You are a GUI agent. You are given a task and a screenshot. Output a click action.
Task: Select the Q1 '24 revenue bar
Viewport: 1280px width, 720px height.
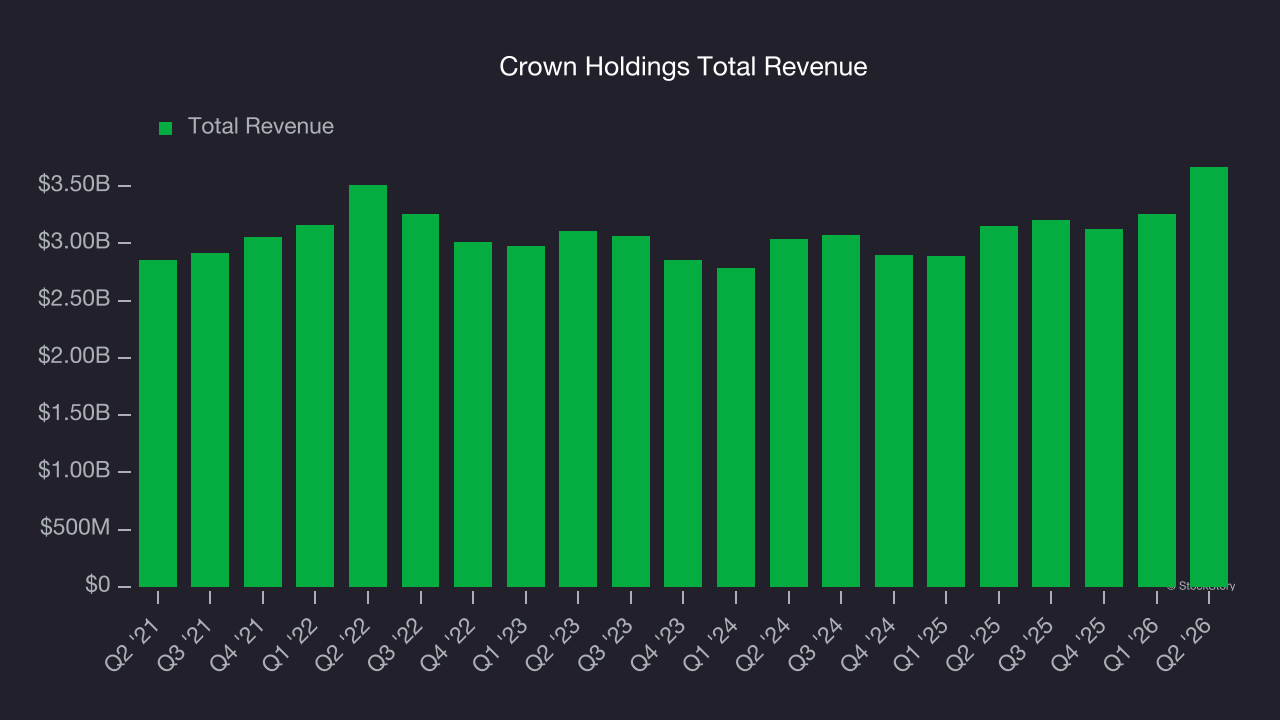(x=736, y=427)
